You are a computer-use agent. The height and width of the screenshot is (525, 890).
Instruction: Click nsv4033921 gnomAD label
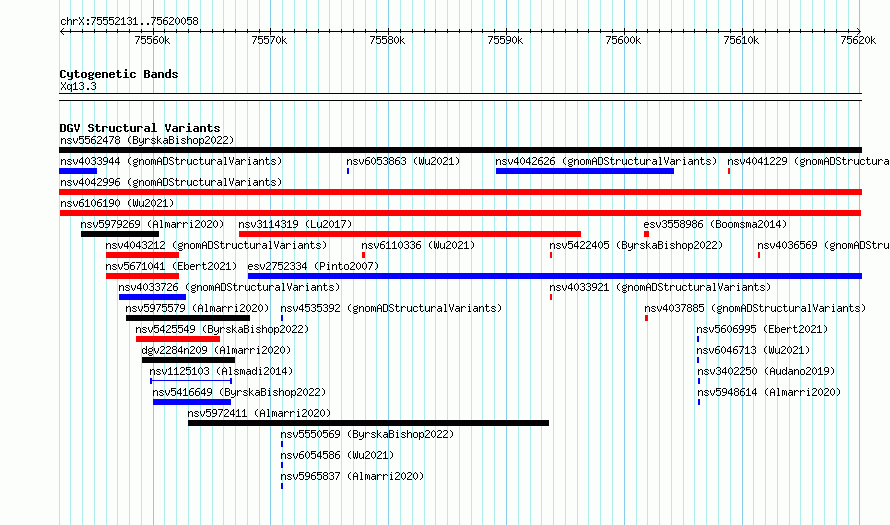[660, 287]
